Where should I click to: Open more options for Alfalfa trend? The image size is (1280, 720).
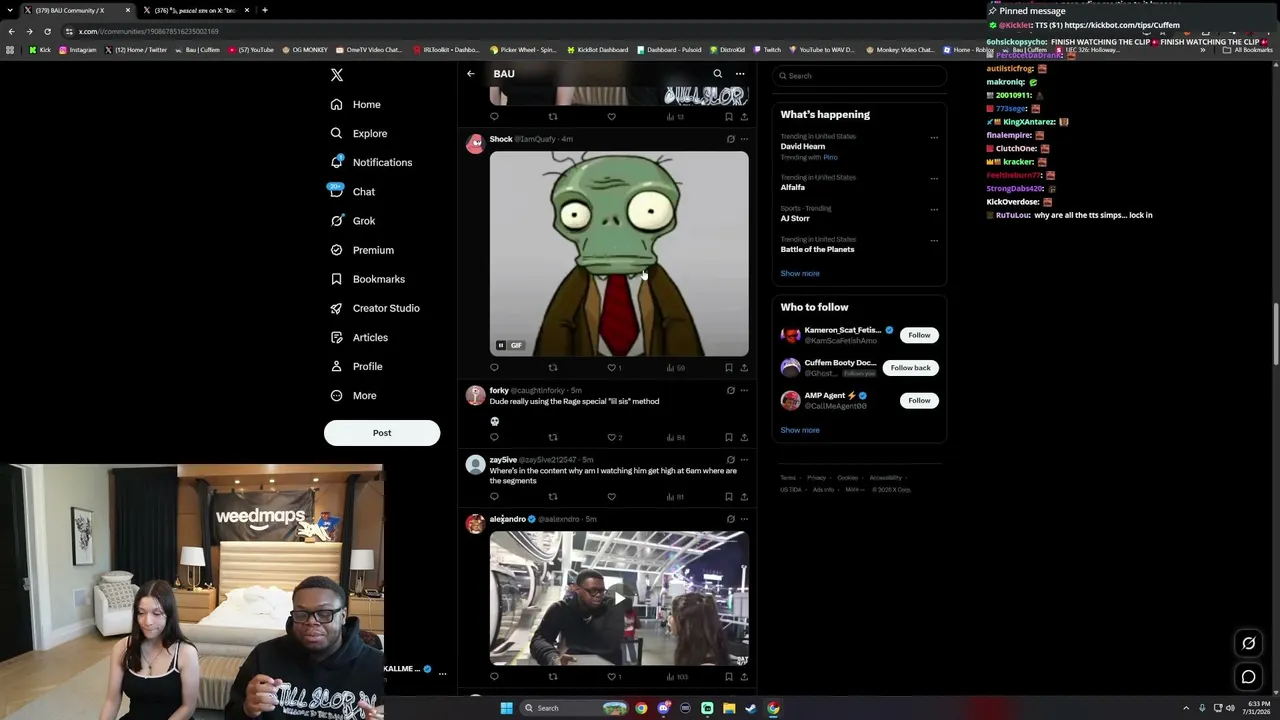coord(934,178)
